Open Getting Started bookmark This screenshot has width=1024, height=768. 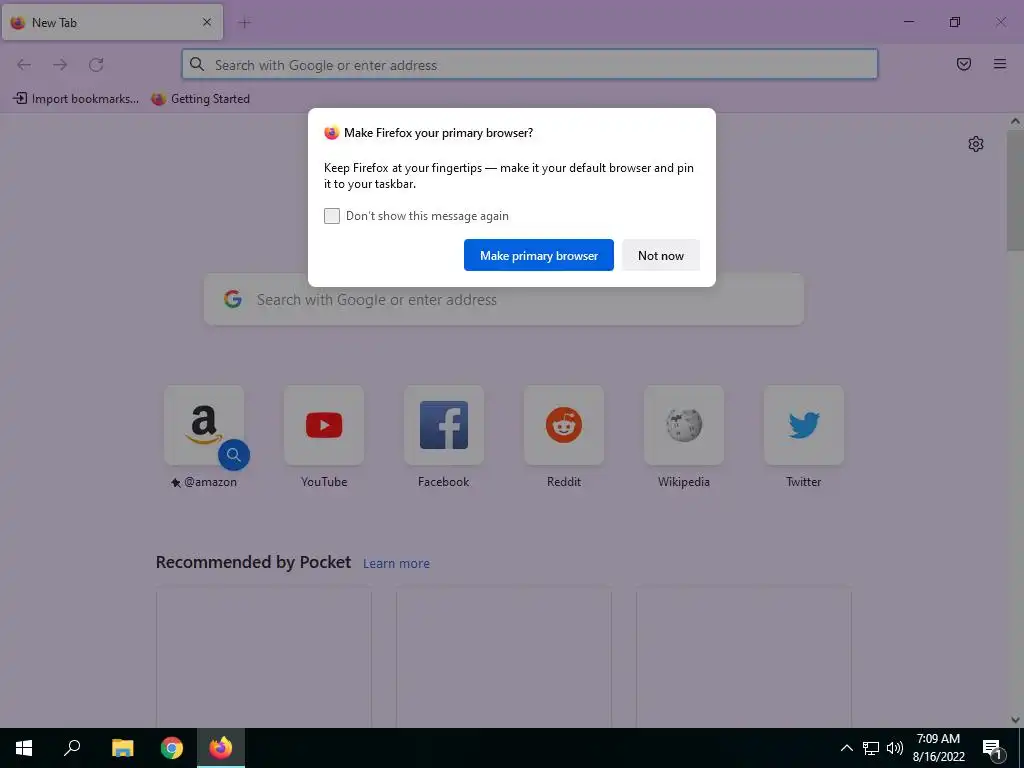coord(200,99)
